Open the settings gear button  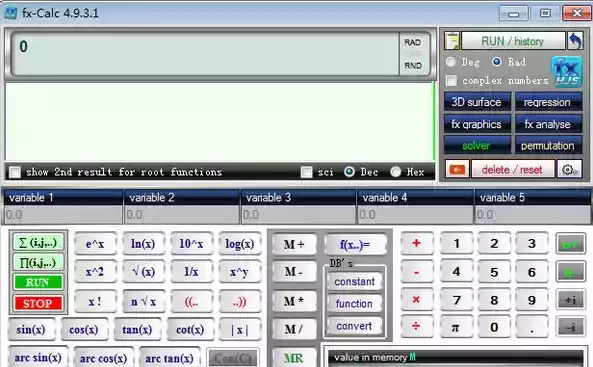[570, 170]
